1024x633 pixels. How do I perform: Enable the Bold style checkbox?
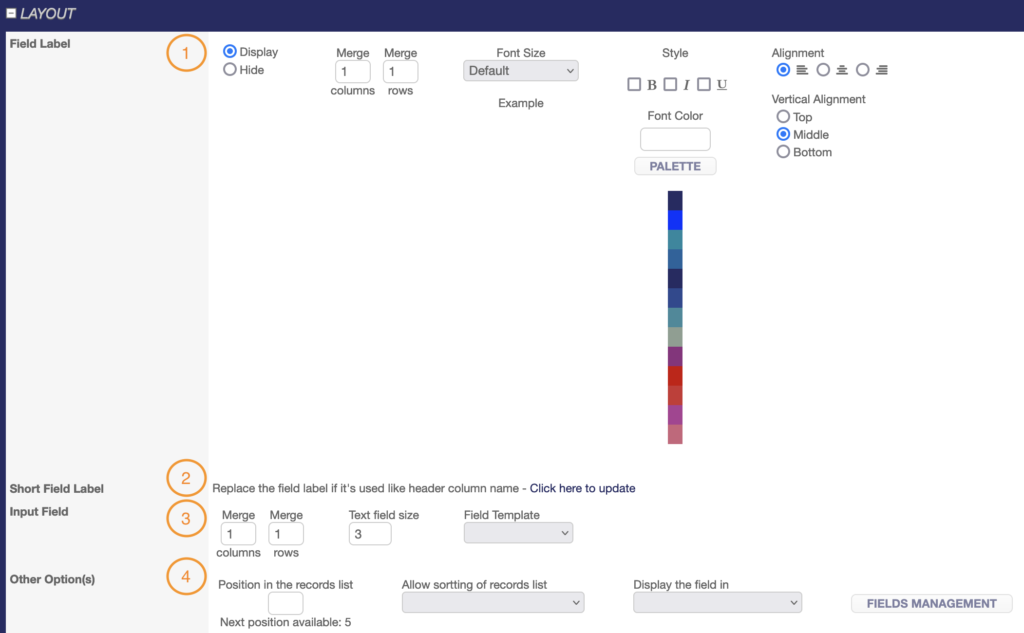(634, 85)
